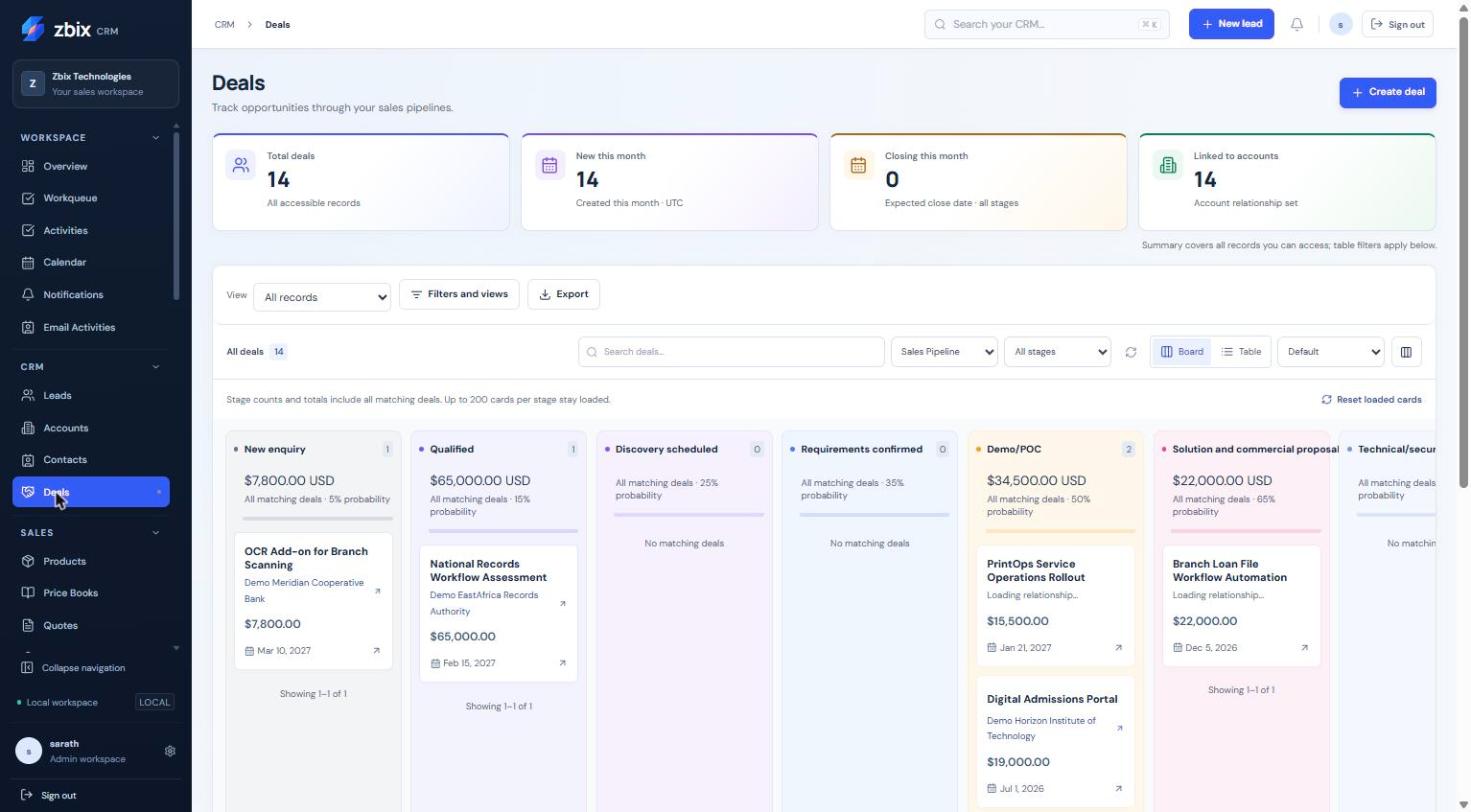Open the Default sort dropdown
The height and width of the screenshot is (812, 1471).
pos(1331,352)
